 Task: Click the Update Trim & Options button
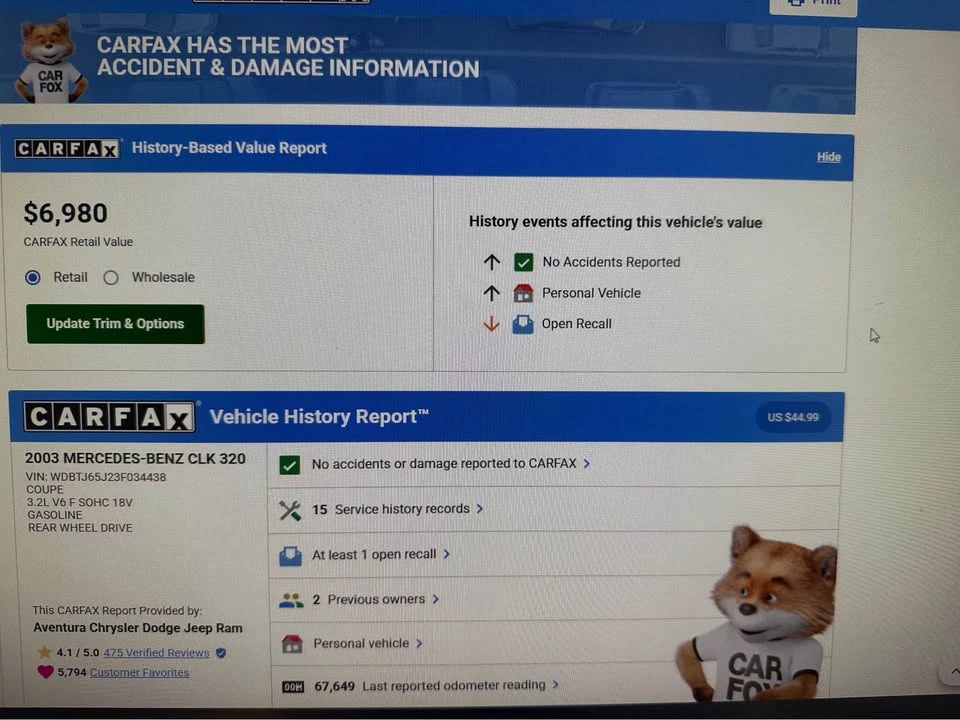coord(115,324)
